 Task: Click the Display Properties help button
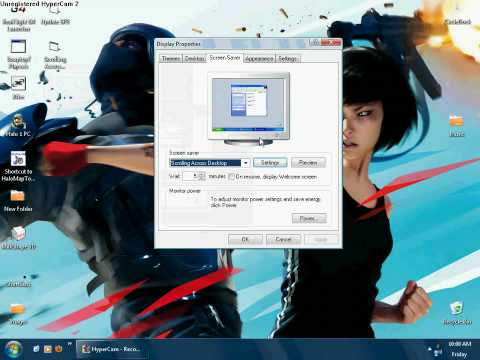coord(314,43)
